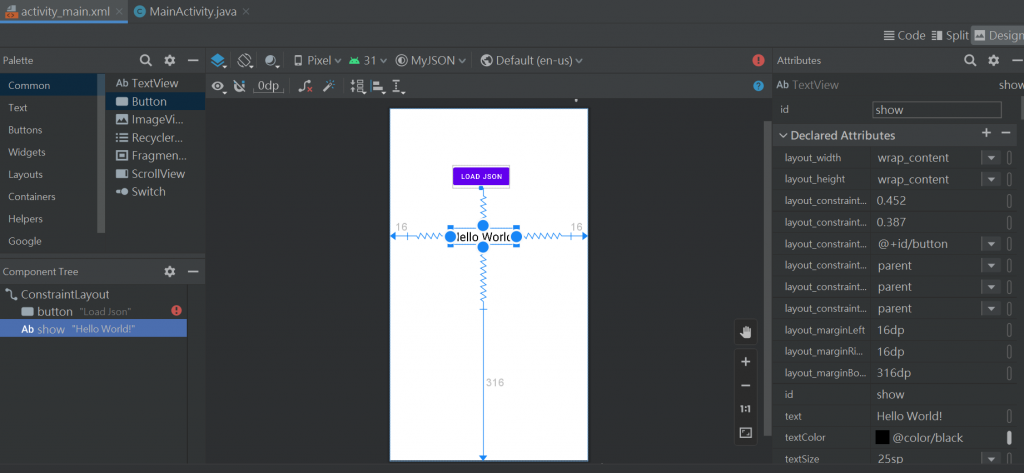This screenshot has height=473, width=1024.
Task: Select the LOAD JSON button on canvas
Action: pos(481,176)
